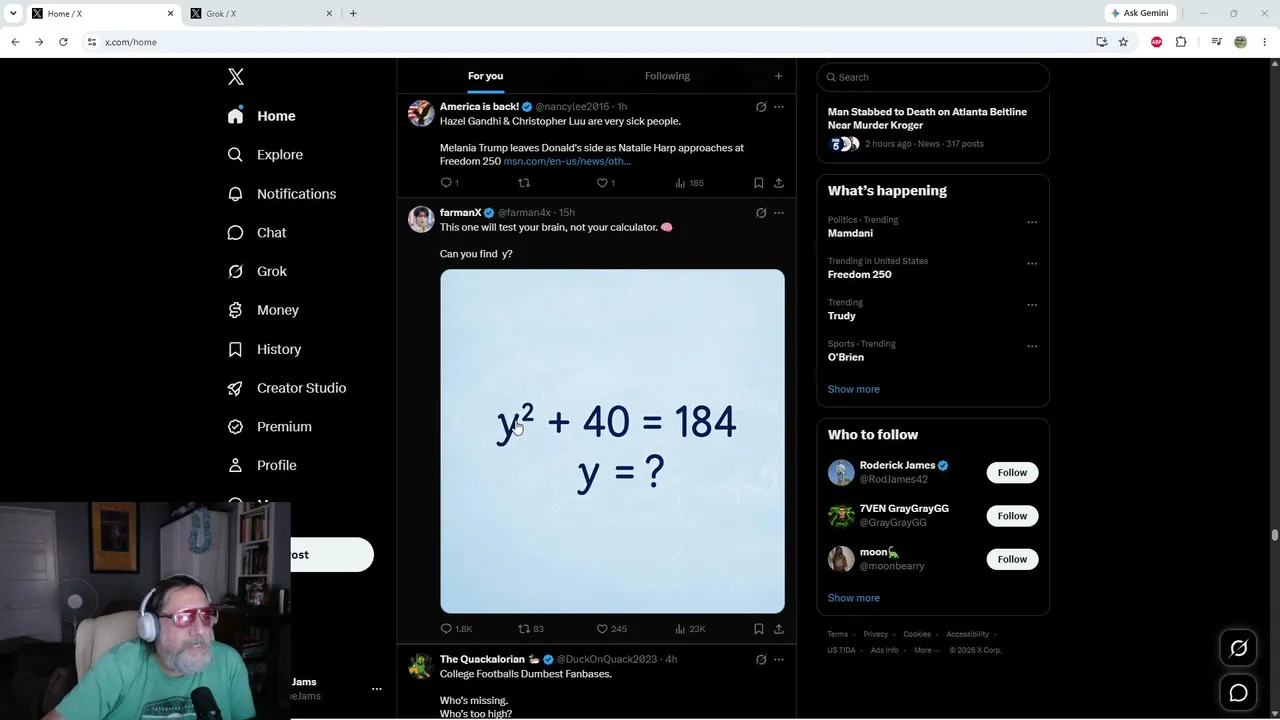Go to Explore in the sidebar
This screenshot has height=720, width=1280.
click(265, 155)
